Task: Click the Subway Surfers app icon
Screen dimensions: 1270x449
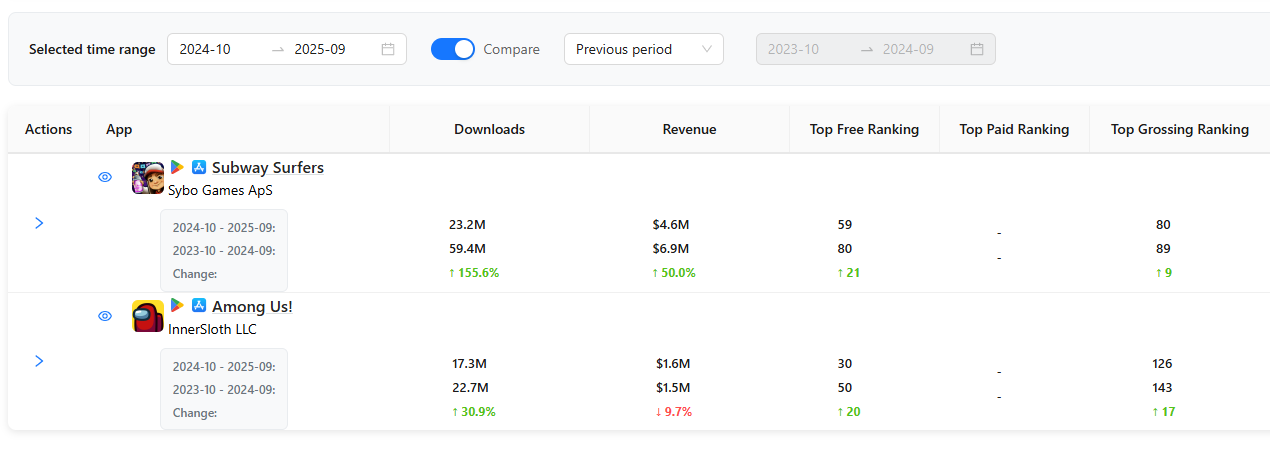Action: tap(148, 177)
